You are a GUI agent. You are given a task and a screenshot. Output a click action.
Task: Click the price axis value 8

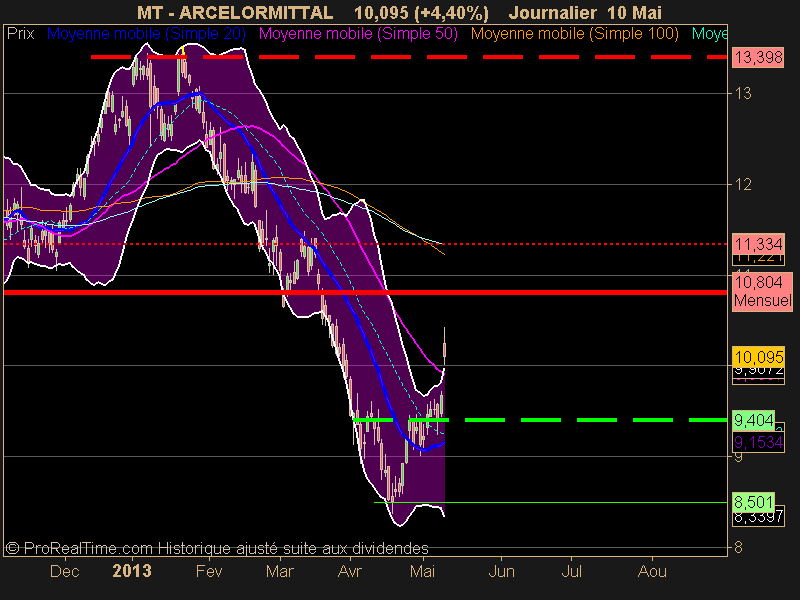click(x=738, y=547)
